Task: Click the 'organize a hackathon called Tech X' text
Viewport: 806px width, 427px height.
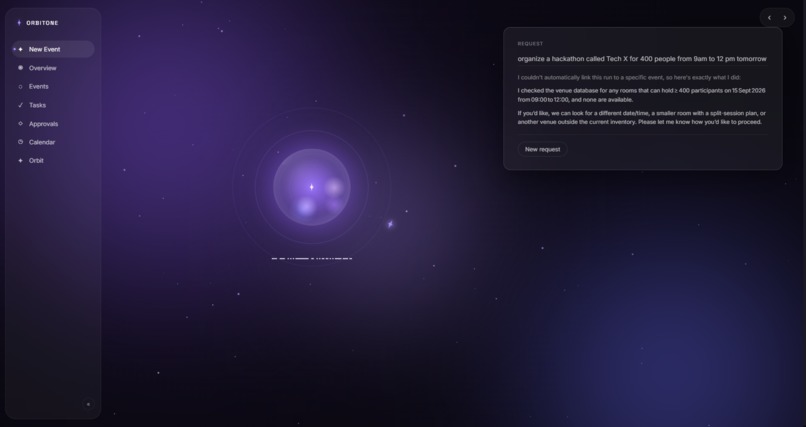Action: (642, 59)
